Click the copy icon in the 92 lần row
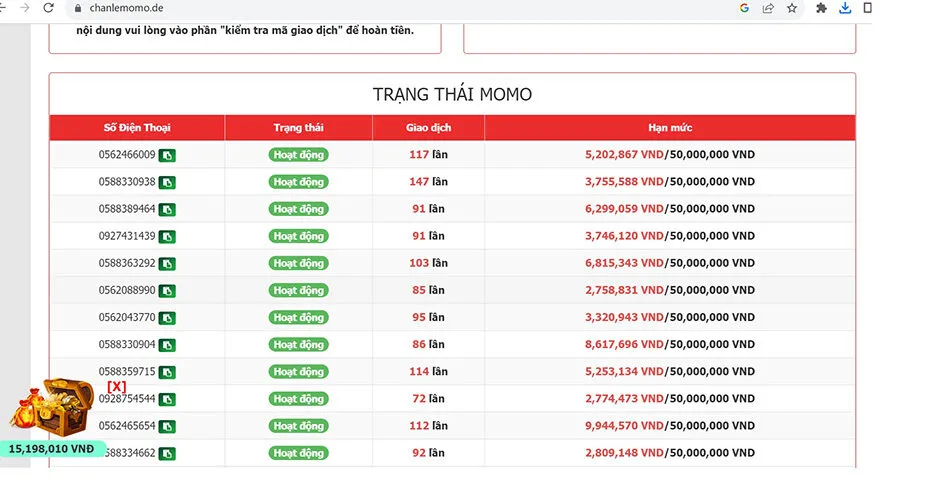Image resolution: width=945 pixels, height=499 pixels. click(x=167, y=454)
